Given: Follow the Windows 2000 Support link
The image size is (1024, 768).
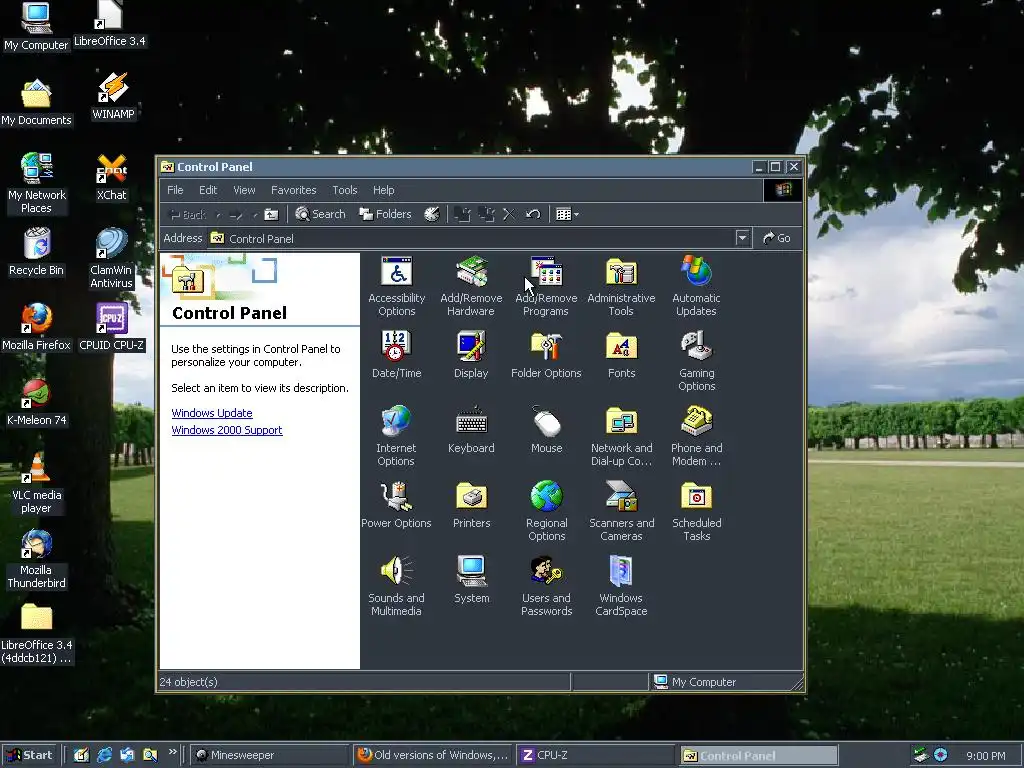Looking at the screenshot, I should pos(227,430).
